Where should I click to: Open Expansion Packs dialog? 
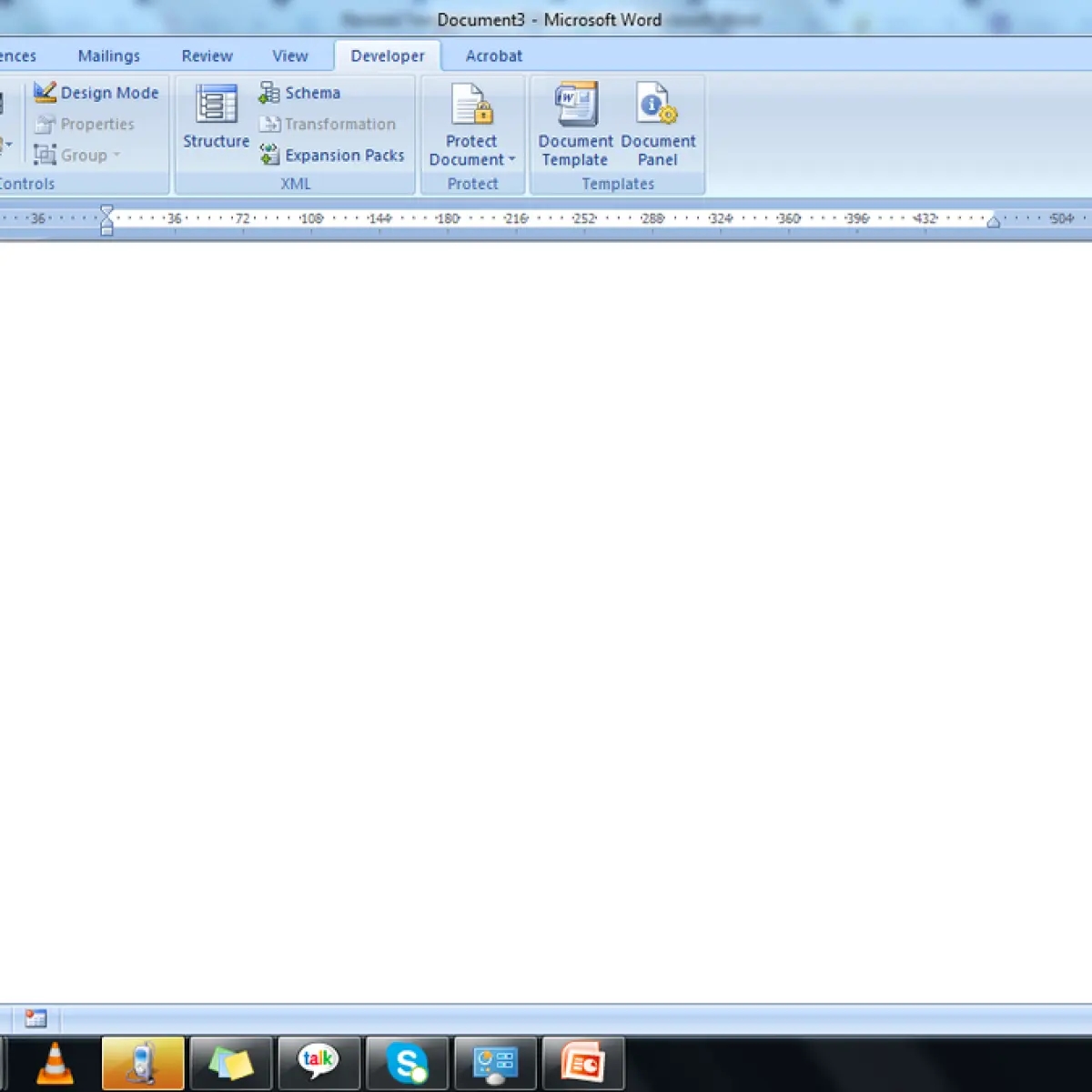pos(332,155)
